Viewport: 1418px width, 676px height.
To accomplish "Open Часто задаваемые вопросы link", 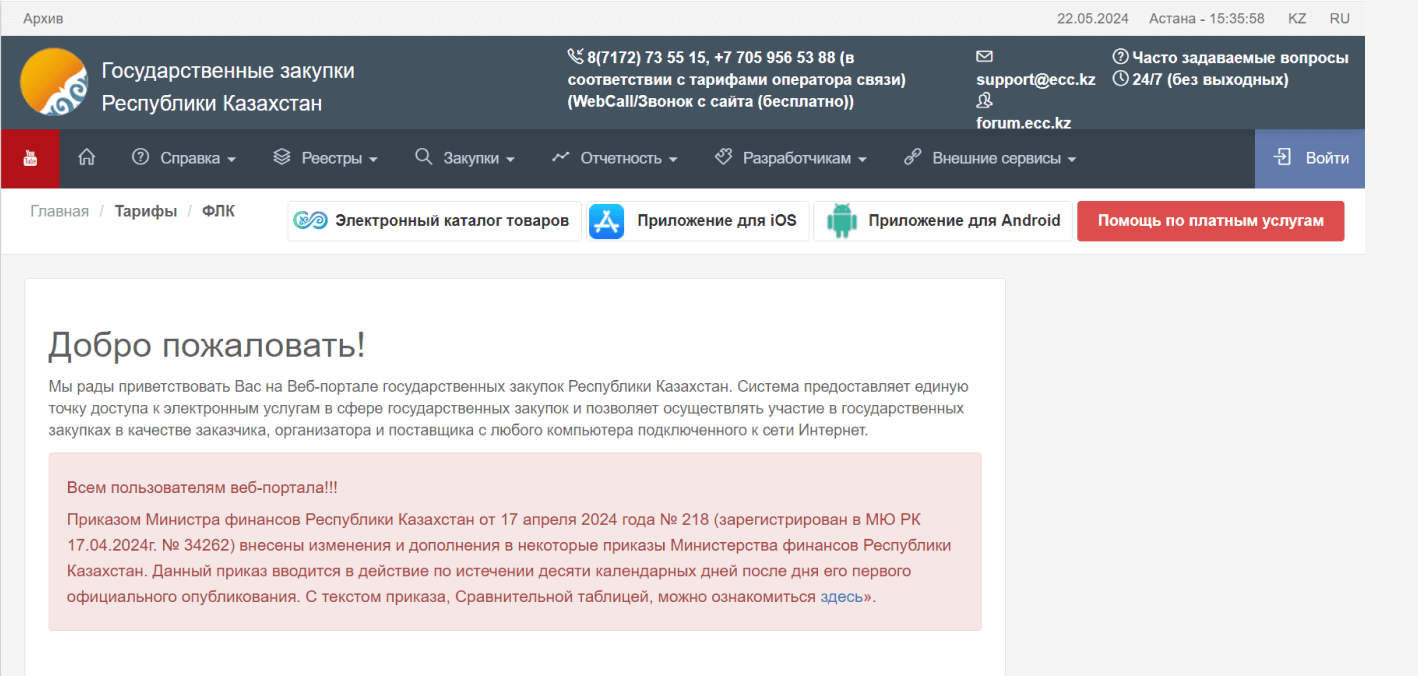I will [x=1240, y=58].
